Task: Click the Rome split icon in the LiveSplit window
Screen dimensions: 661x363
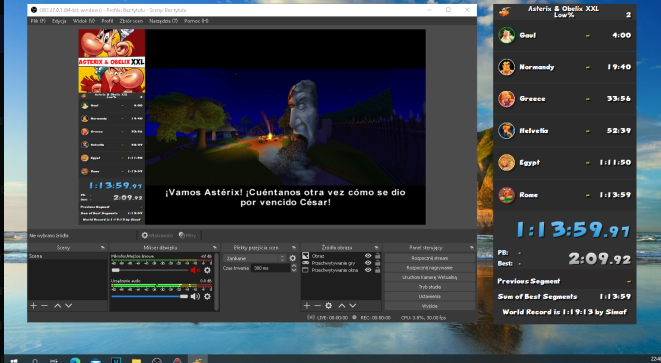Action: pyautogui.click(x=506, y=195)
